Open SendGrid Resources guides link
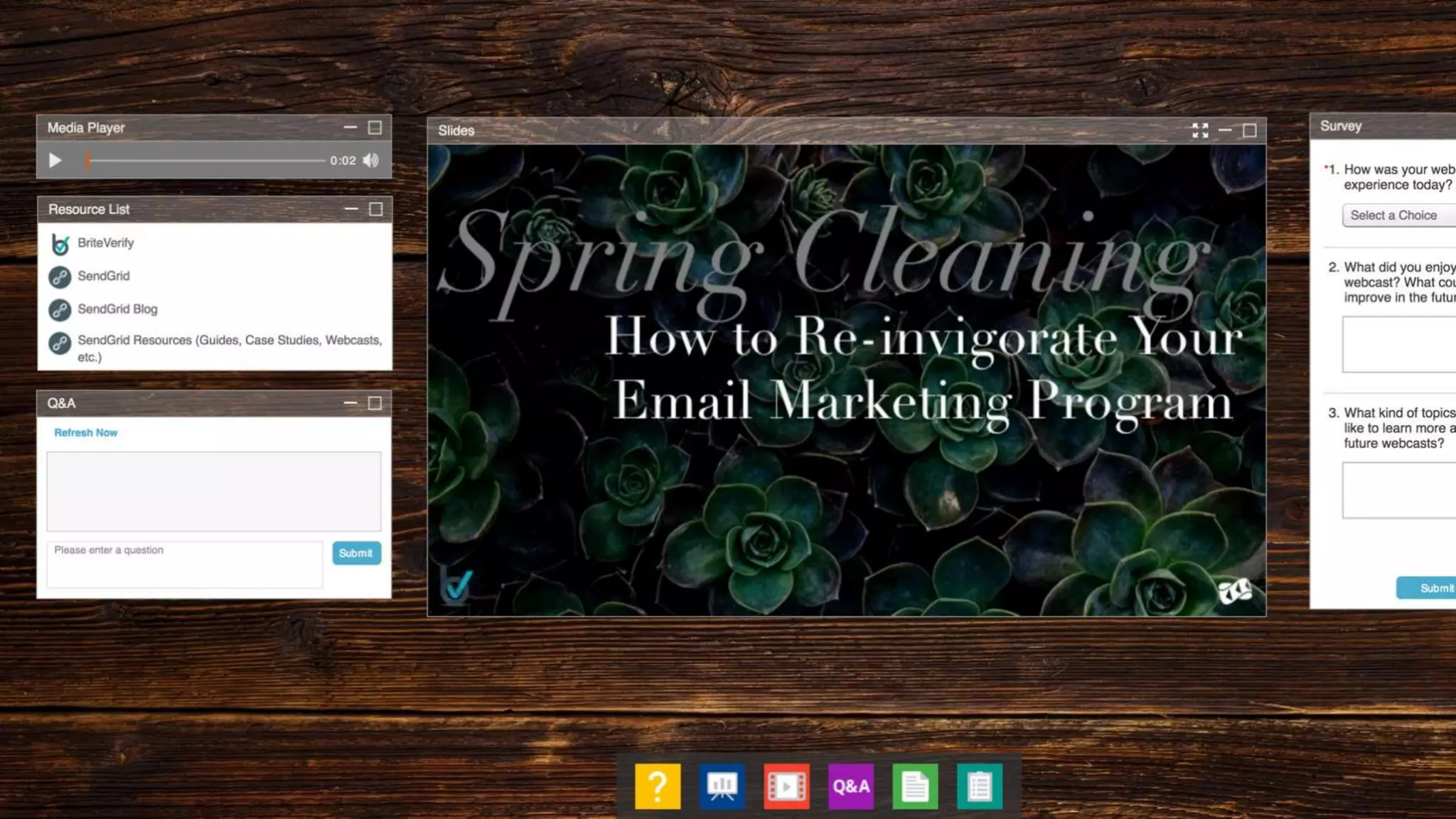Viewport: 1456px width, 819px height. pos(229,341)
